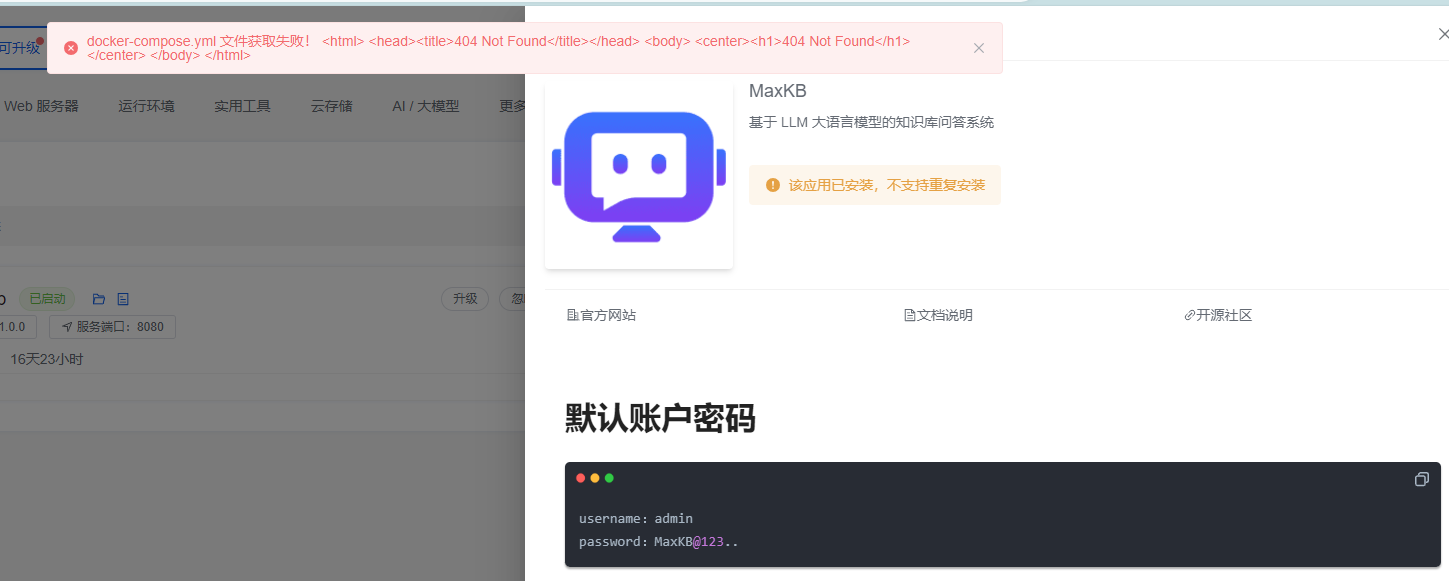Switch to the 运行环境 category tab

pyautogui.click(x=146, y=106)
